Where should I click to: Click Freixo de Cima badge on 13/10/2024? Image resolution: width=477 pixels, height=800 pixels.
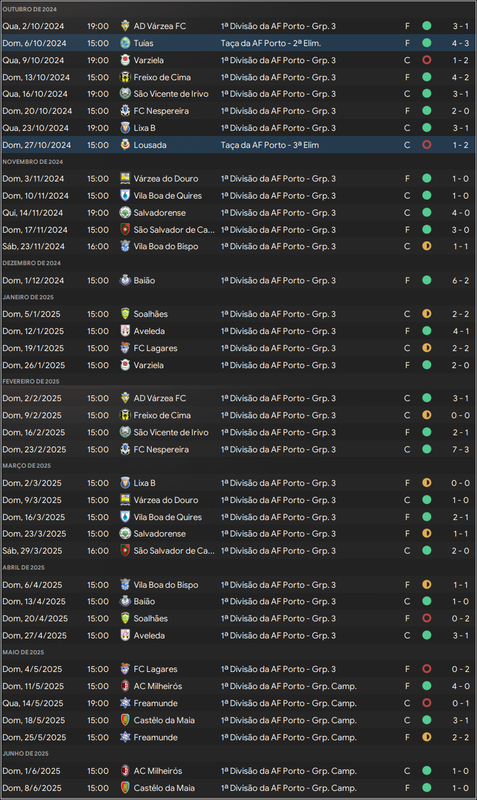125,77
